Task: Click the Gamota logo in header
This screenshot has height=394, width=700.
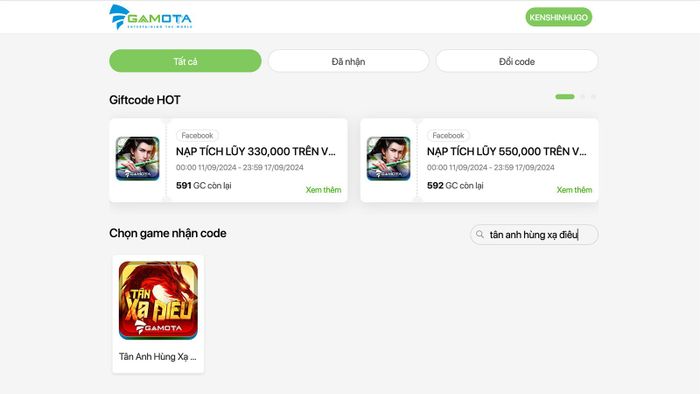Action: 150,17
